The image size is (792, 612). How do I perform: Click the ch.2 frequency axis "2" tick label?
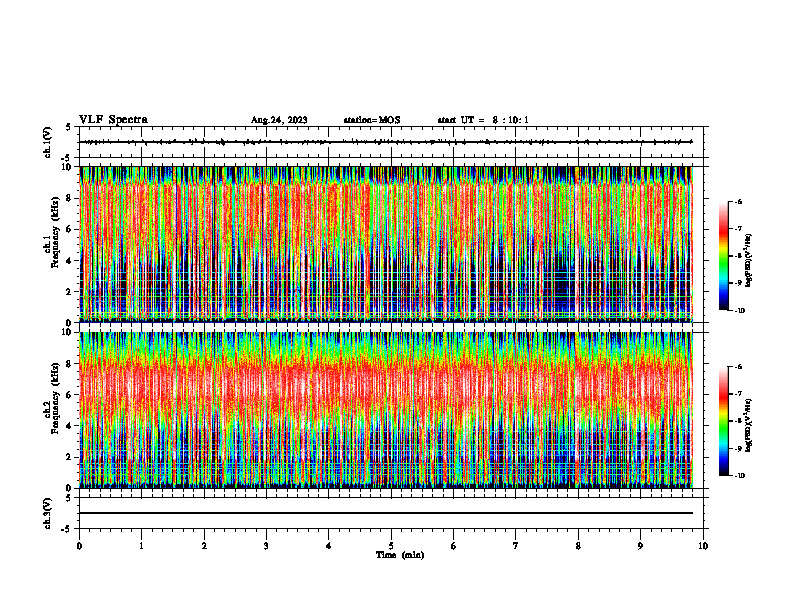point(70,457)
